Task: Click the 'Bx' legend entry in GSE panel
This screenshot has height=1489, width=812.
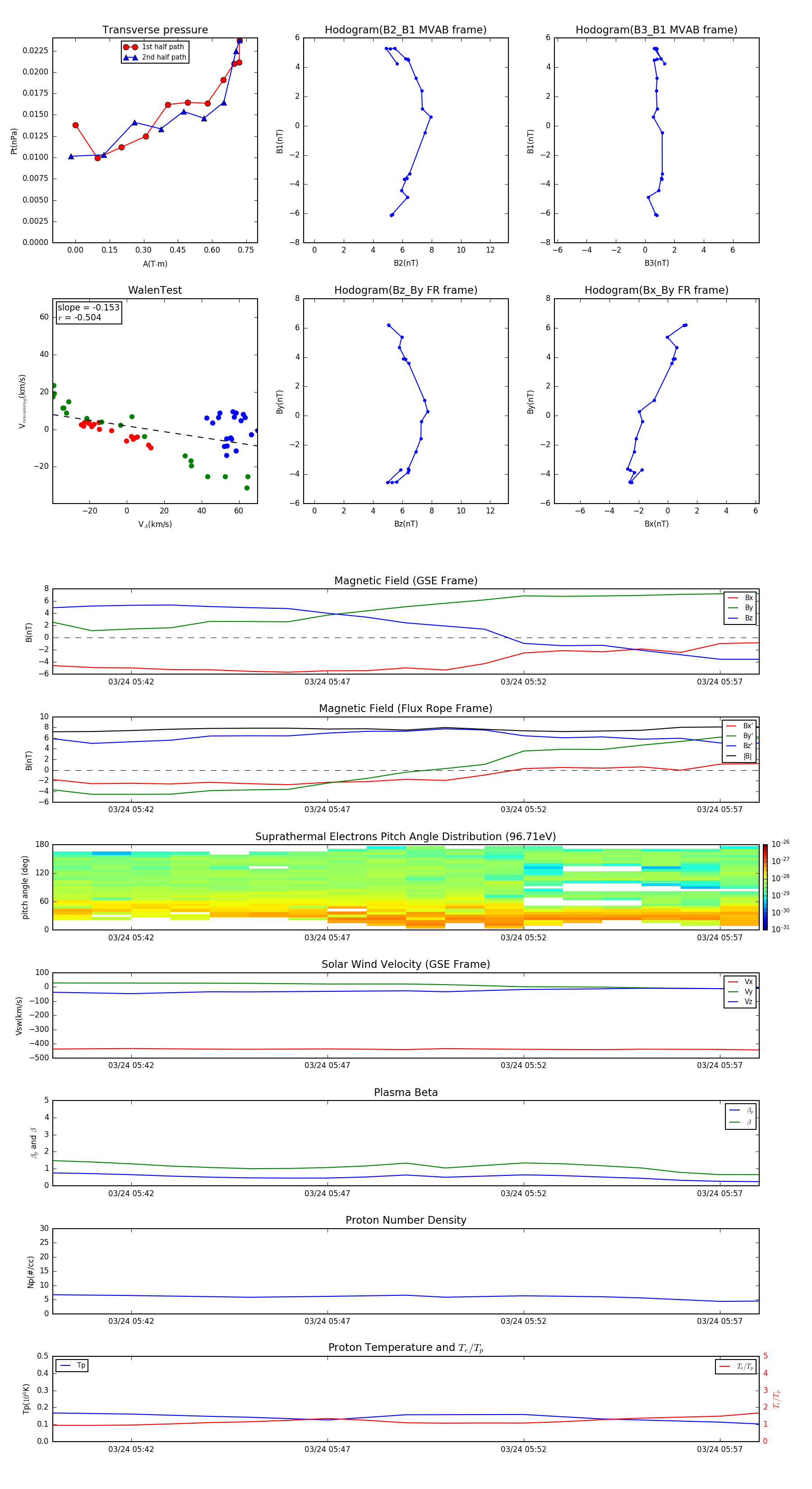Action: tap(740, 598)
